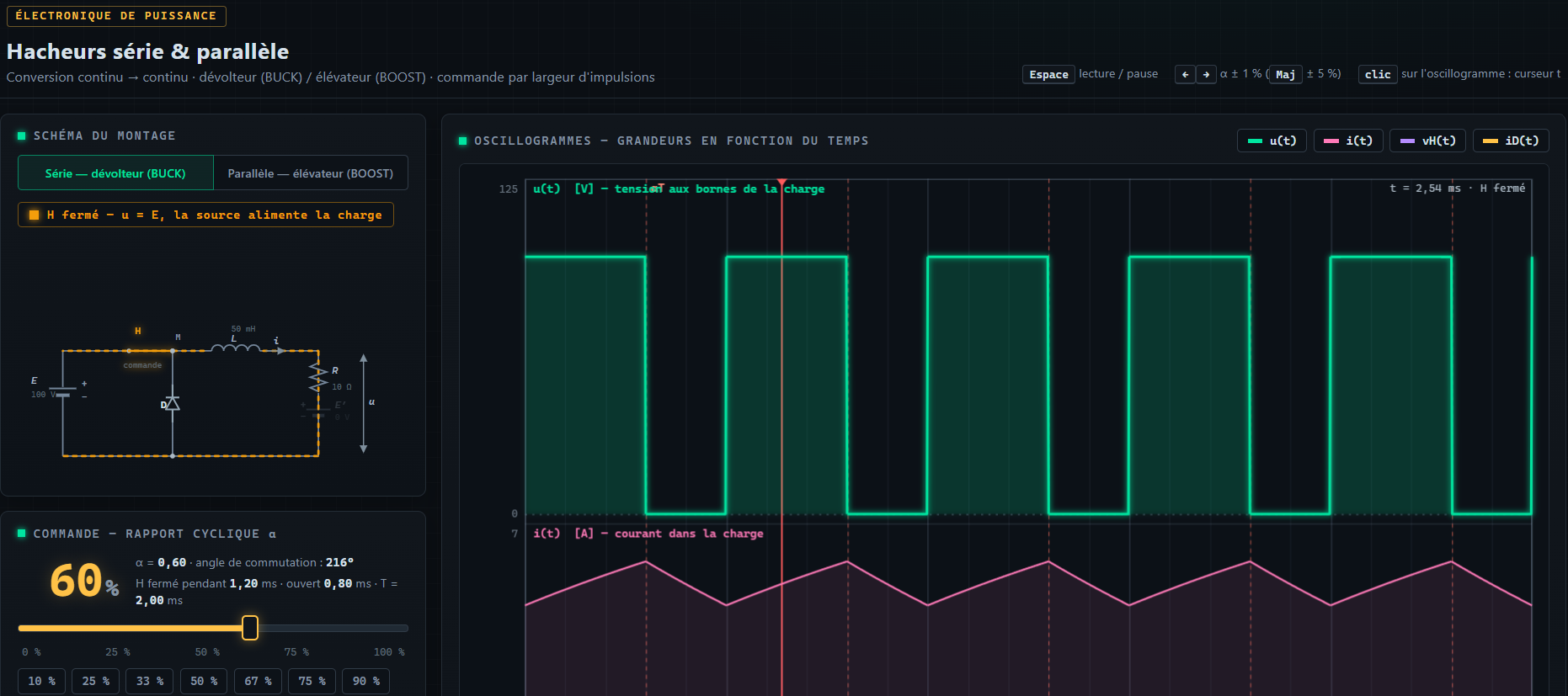Screen dimensions: 1568x696
Task: Click the Espace key badge
Action: coord(1048,74)
